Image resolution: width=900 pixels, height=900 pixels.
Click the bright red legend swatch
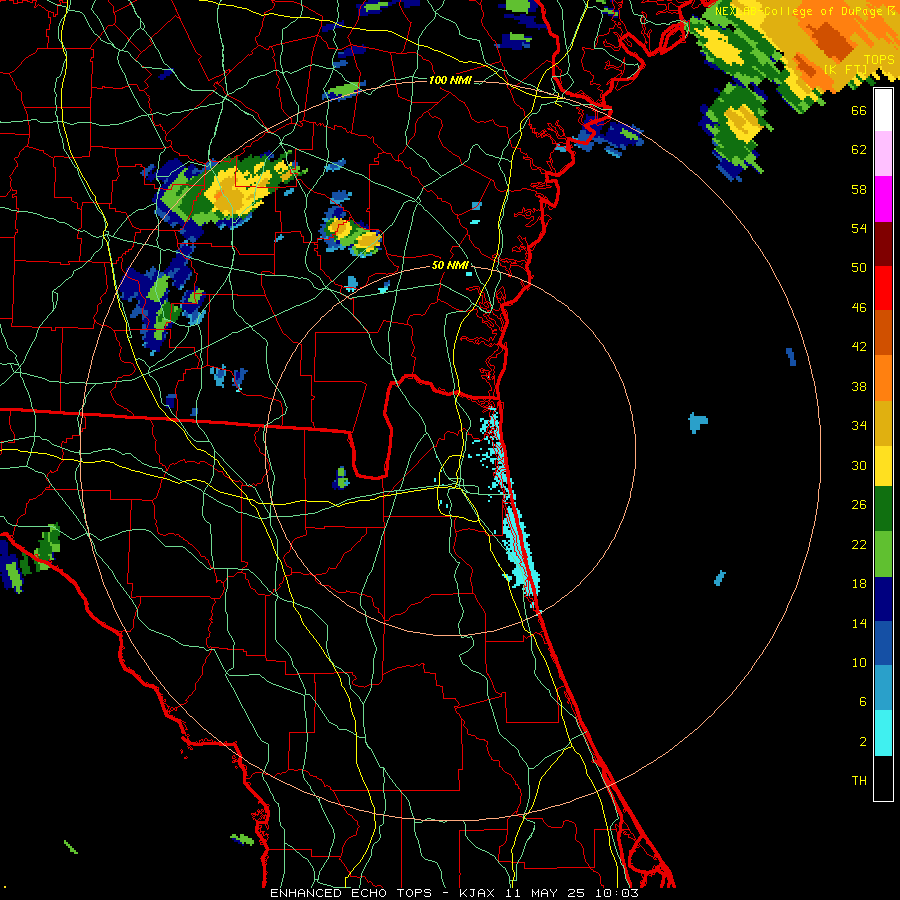pyautogui.click(x=883, y=288)
